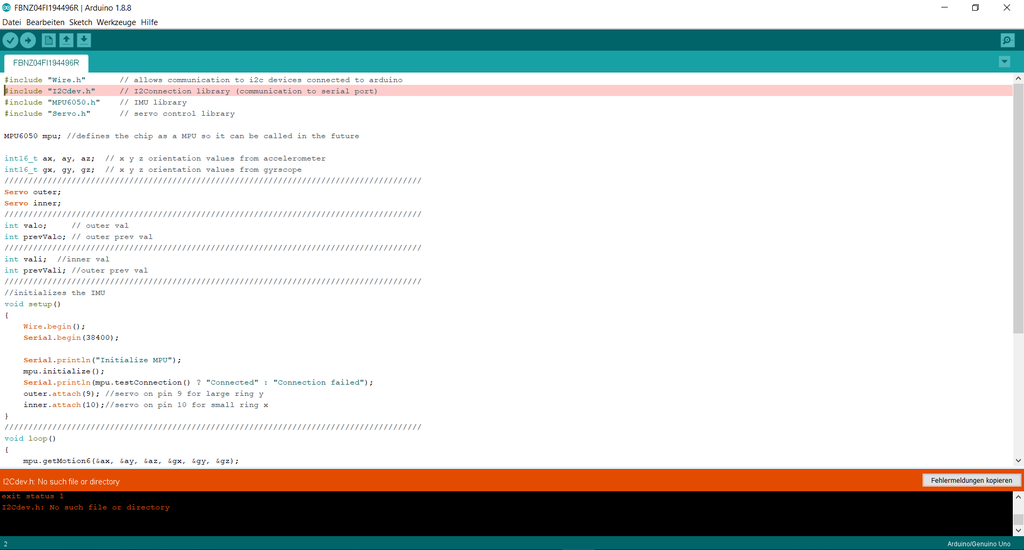Click the //initializes the IMU comment
The image size is (1024, 550).
(x=55, y=293)
